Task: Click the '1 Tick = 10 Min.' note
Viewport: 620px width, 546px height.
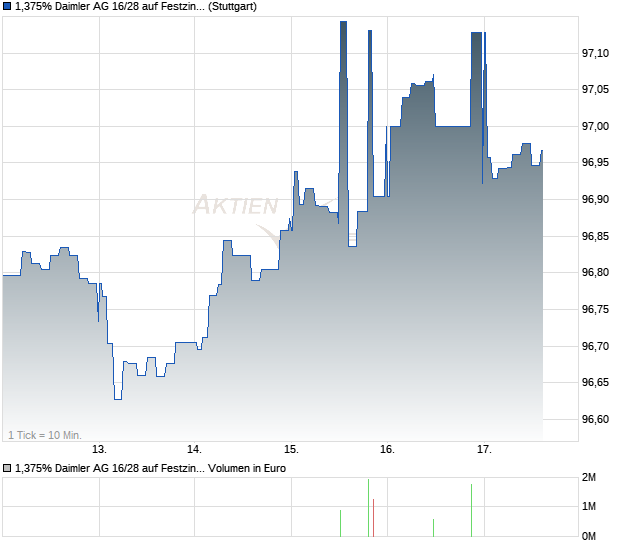Action: [45, 435]
